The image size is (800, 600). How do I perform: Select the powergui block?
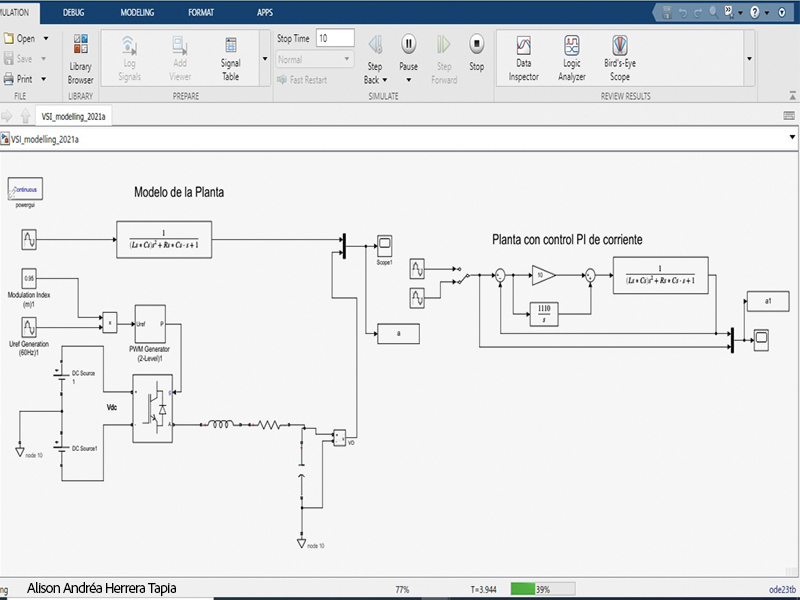[x=25, y=189]
